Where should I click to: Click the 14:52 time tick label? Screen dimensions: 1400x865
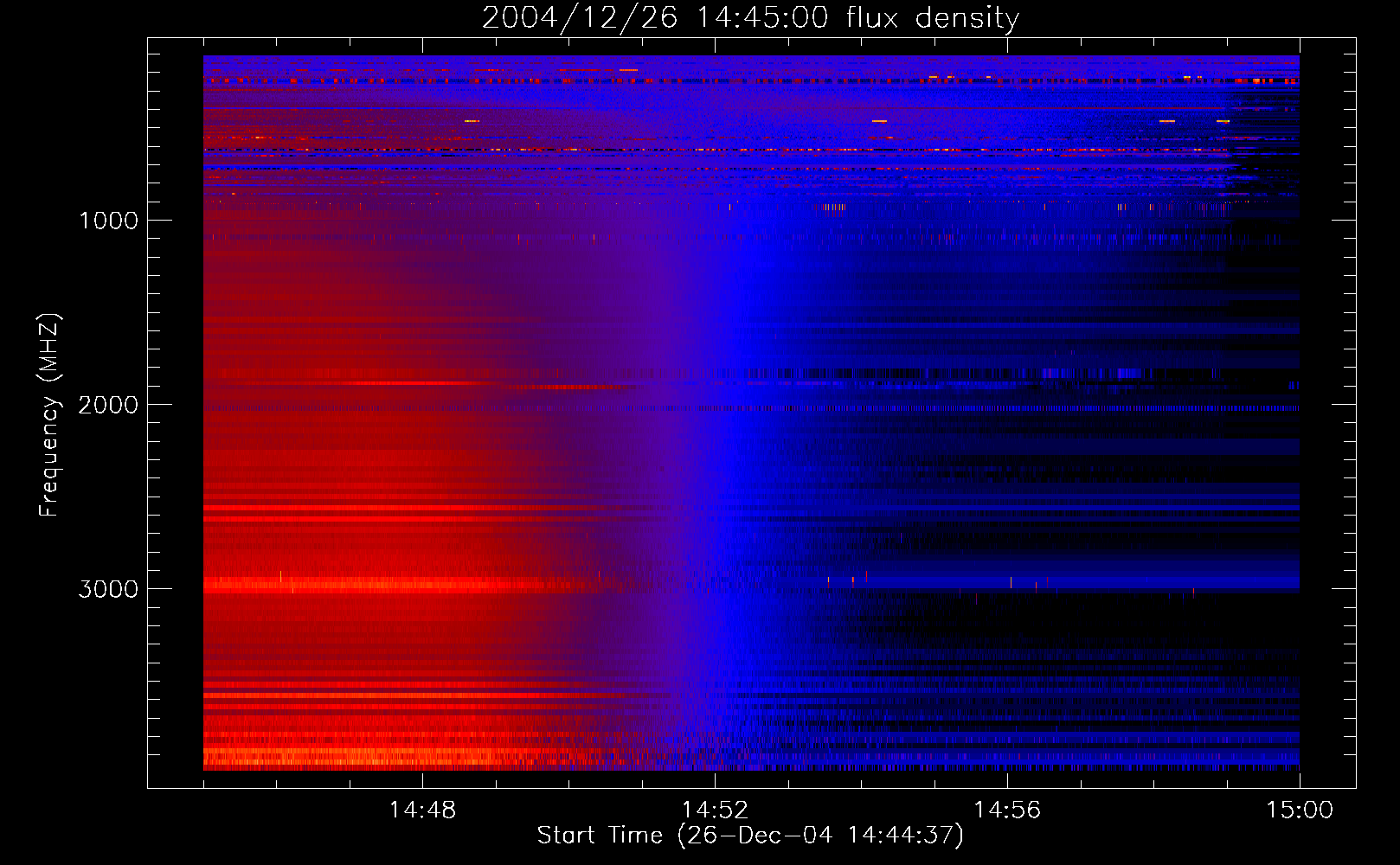pyautogui.click(x=715, y=811)
